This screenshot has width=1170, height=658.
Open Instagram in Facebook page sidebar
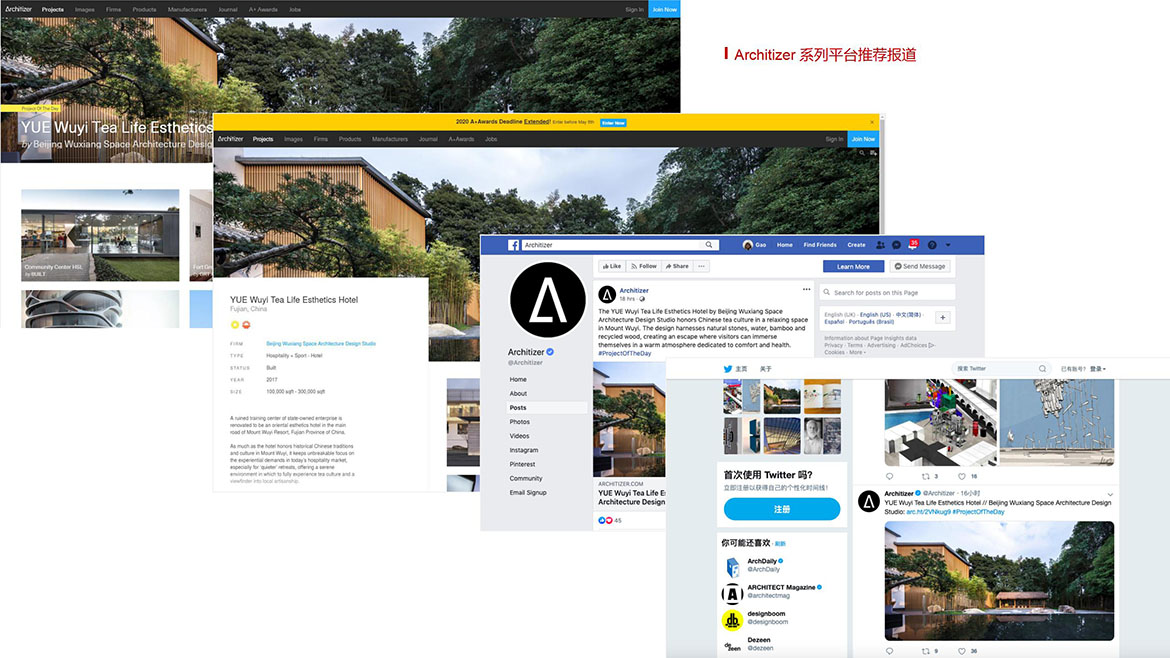(x=524, y=450)
